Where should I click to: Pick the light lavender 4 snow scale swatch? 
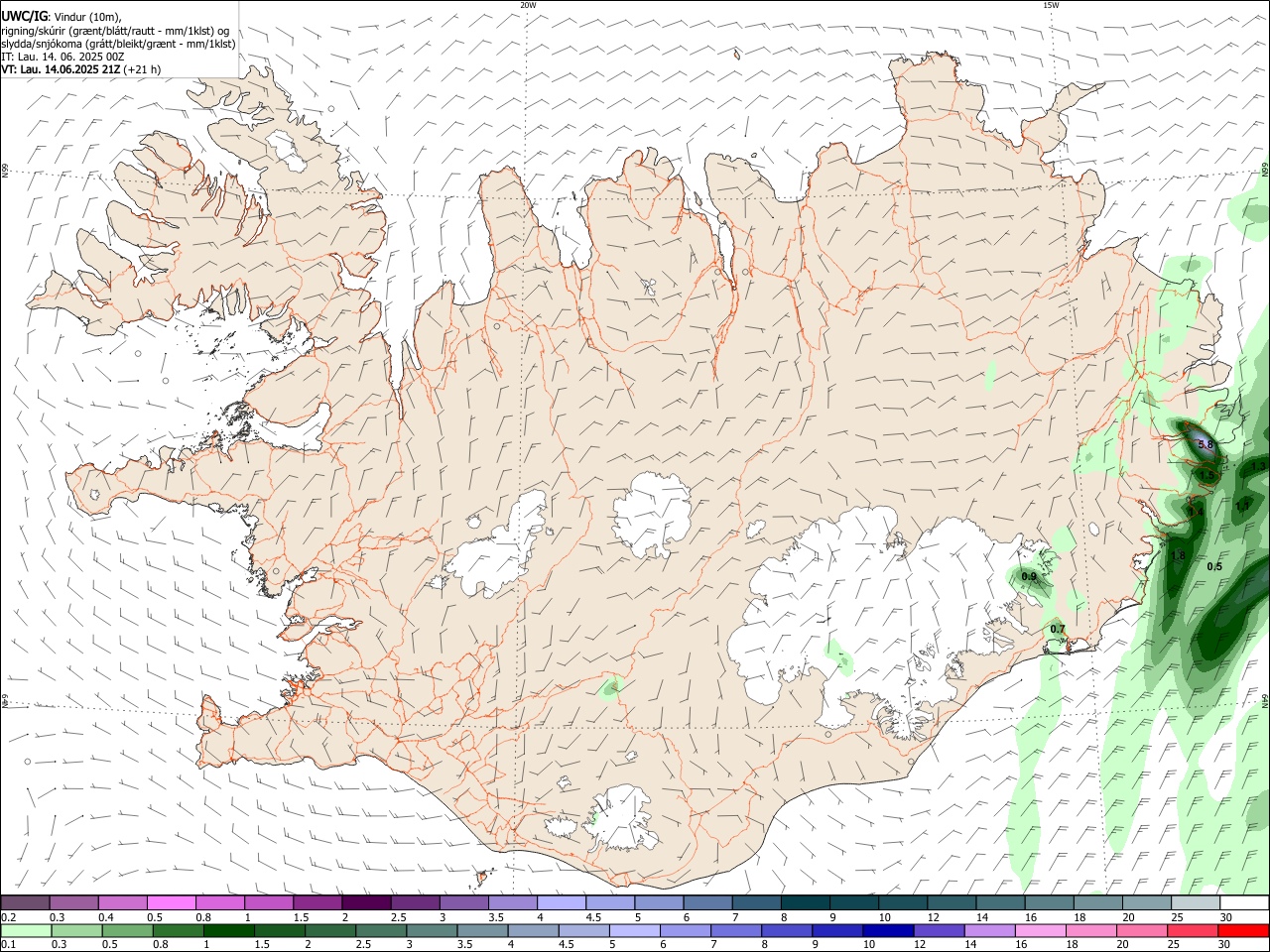coord(562,902)
